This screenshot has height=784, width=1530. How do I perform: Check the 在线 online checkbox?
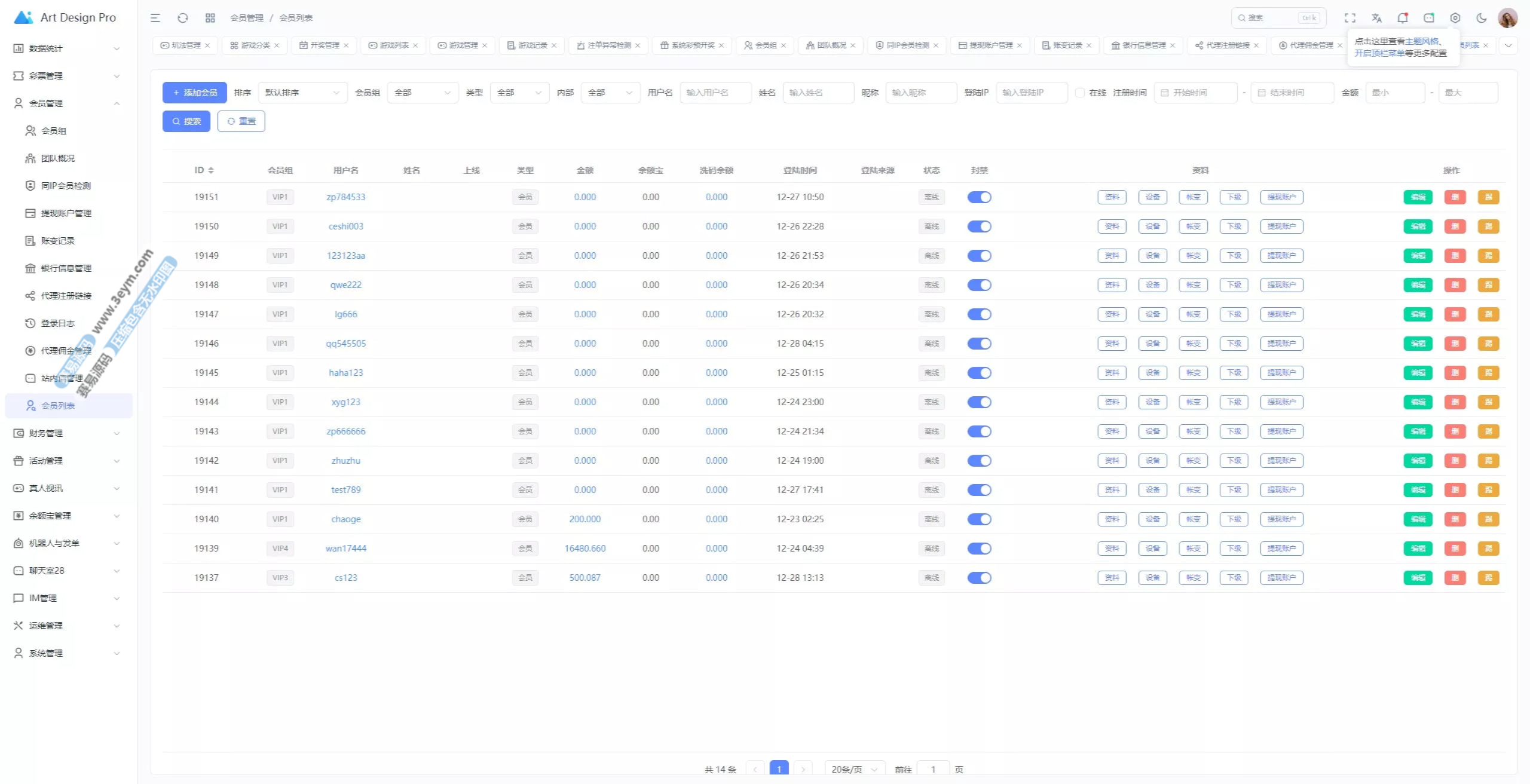[x=1080, y=93]
